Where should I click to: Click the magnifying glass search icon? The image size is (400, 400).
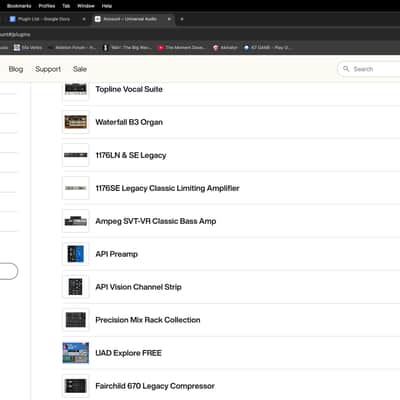point(346,69)
